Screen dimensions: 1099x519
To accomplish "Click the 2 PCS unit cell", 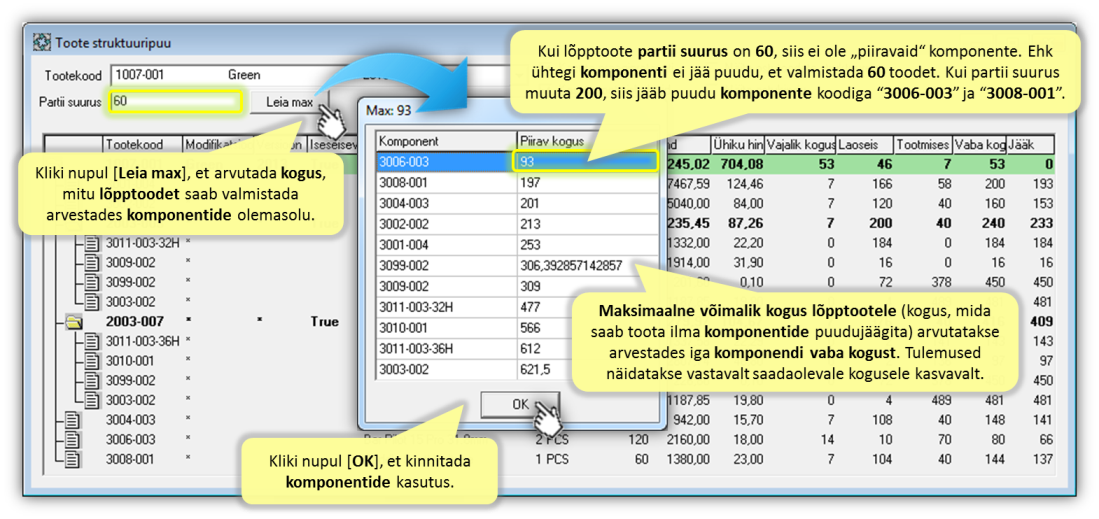I will coord(551,440).
